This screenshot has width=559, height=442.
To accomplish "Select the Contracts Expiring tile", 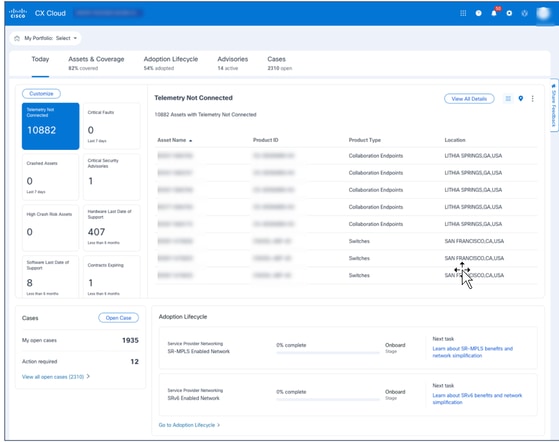I will tap(112, 277).
